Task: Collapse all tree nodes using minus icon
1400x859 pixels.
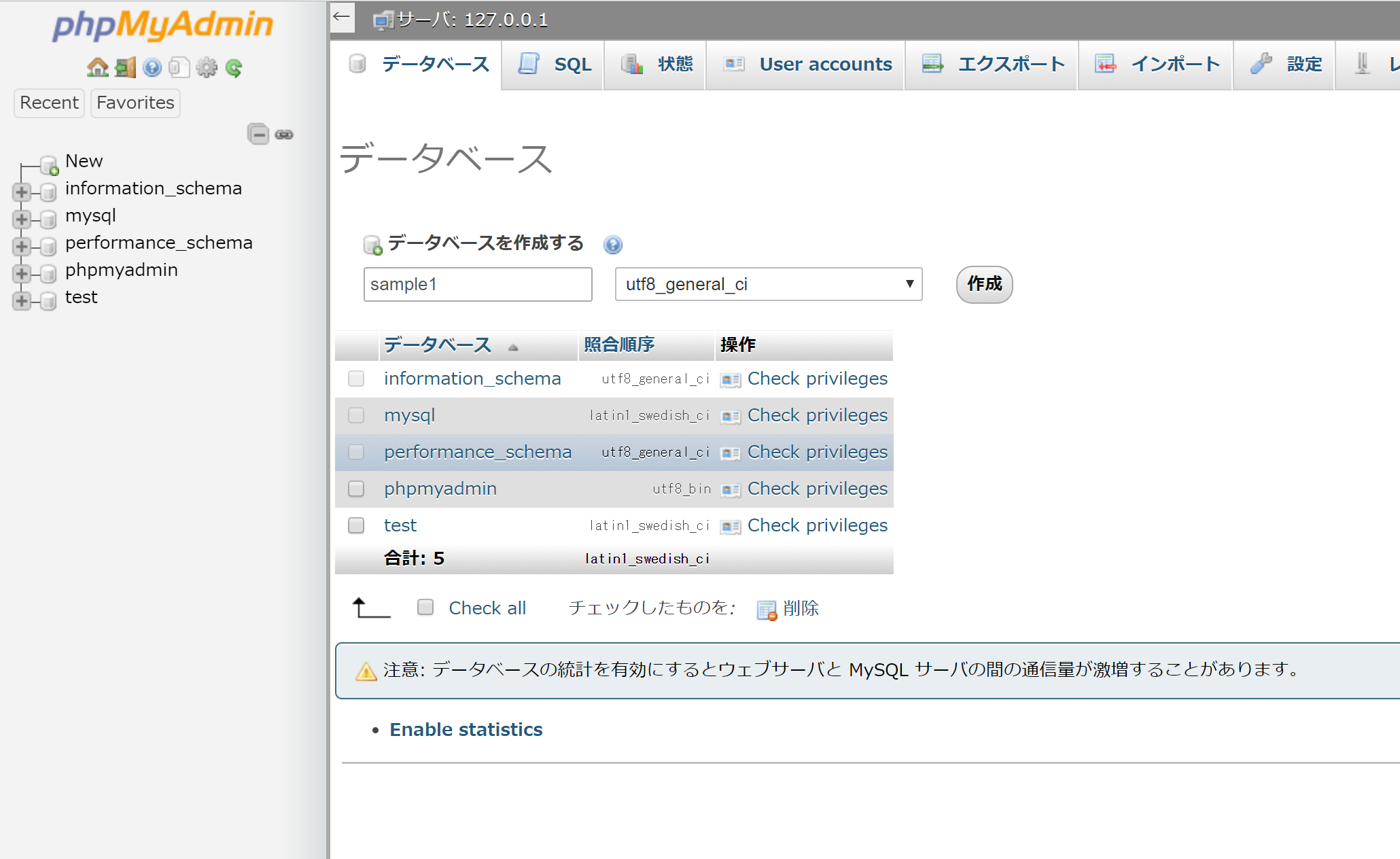Action: [x=259, y=134]
